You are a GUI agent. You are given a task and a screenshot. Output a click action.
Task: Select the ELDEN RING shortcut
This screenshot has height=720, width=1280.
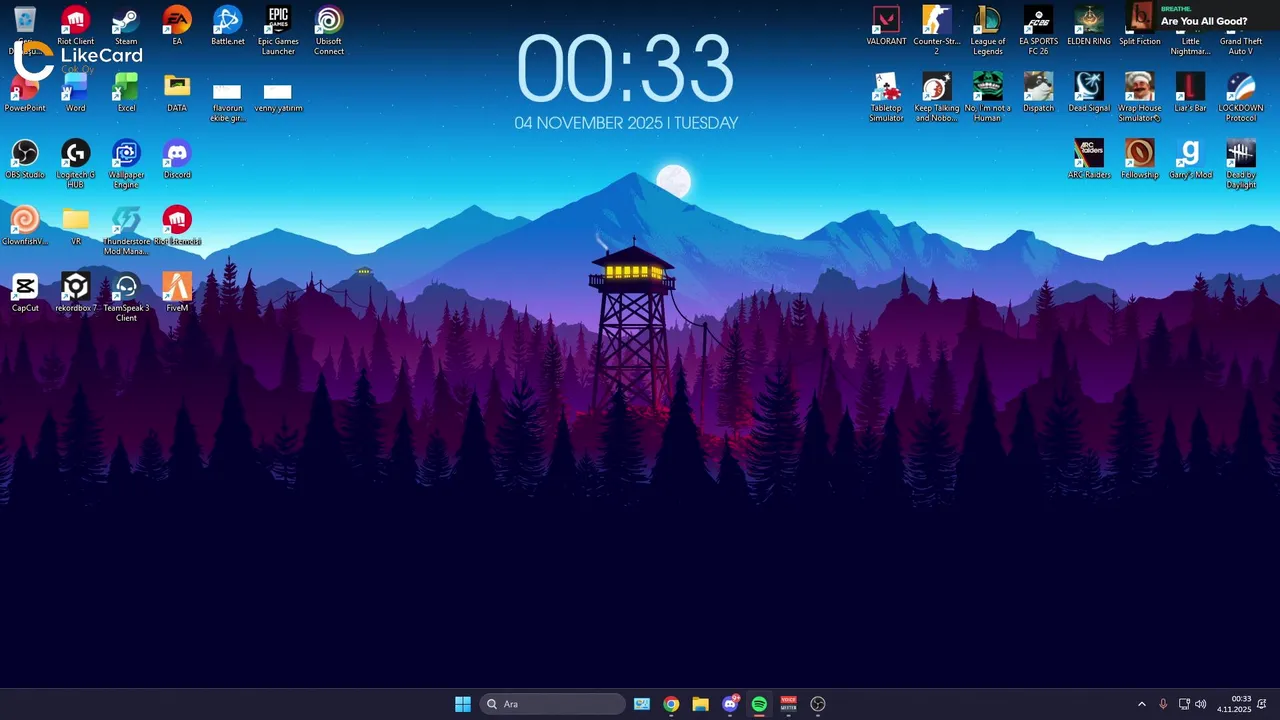coord(1089,27)
